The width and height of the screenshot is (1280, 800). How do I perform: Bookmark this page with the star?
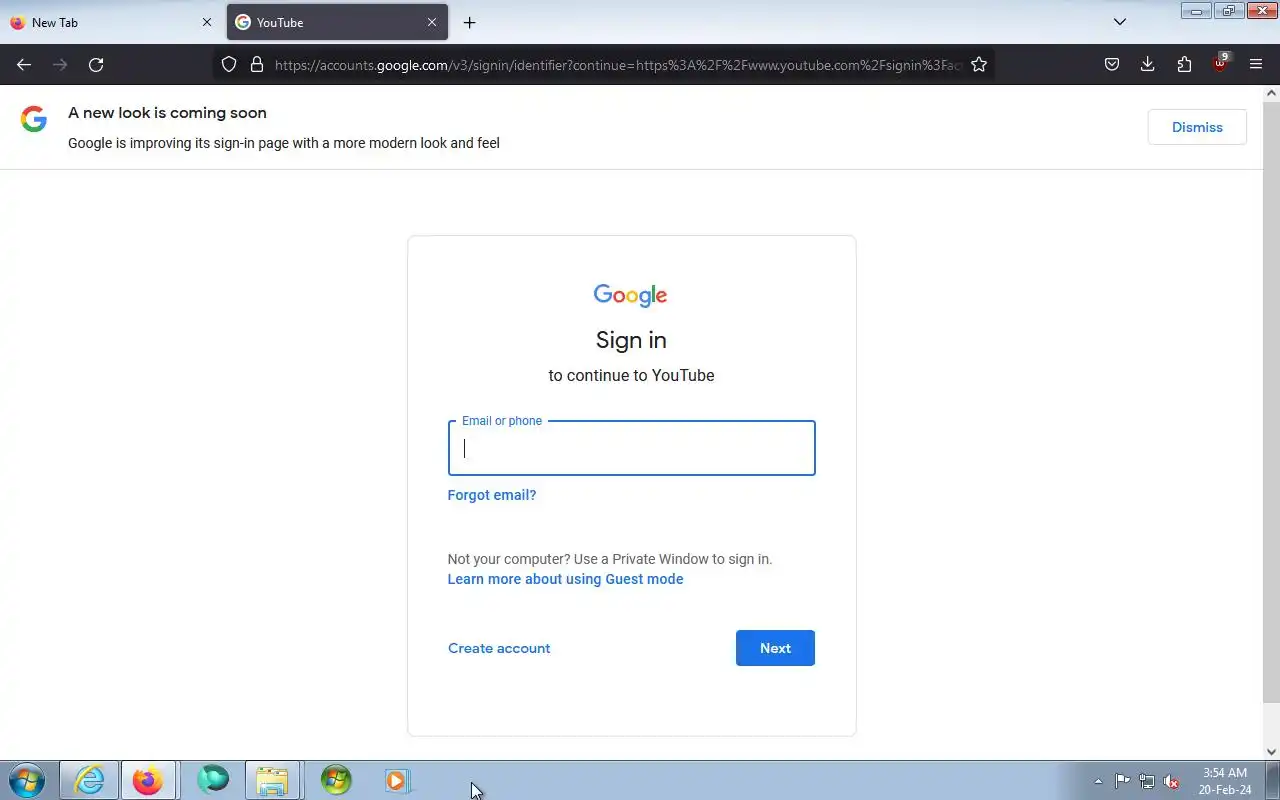[x=979, y=64]
